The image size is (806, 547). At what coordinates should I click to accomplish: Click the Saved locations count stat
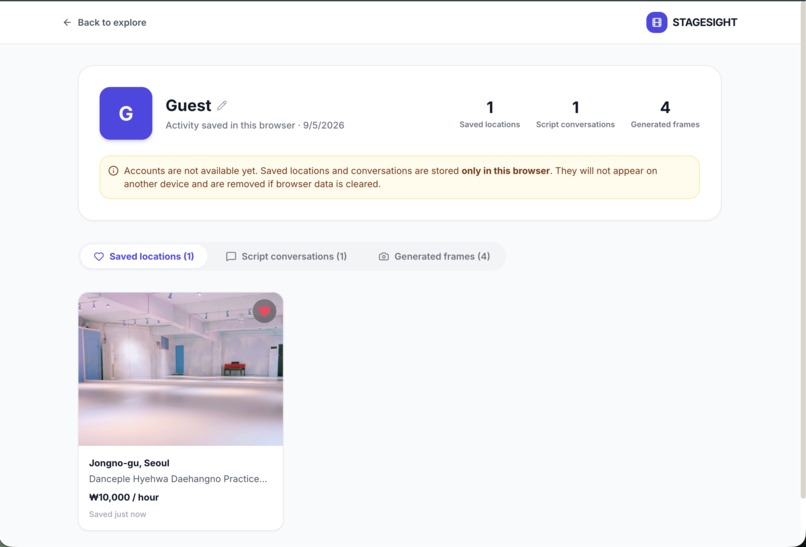(490, 114)
